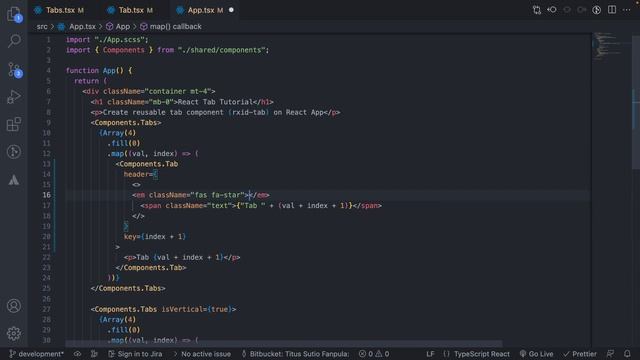Open the Search view icon
The width and height of the screenshot is (640, 360).
tap(14, 41)
